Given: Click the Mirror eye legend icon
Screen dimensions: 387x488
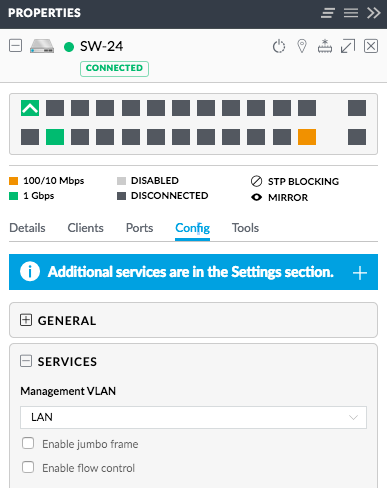Looking at the screenshot, I should [x=256, y=197].
